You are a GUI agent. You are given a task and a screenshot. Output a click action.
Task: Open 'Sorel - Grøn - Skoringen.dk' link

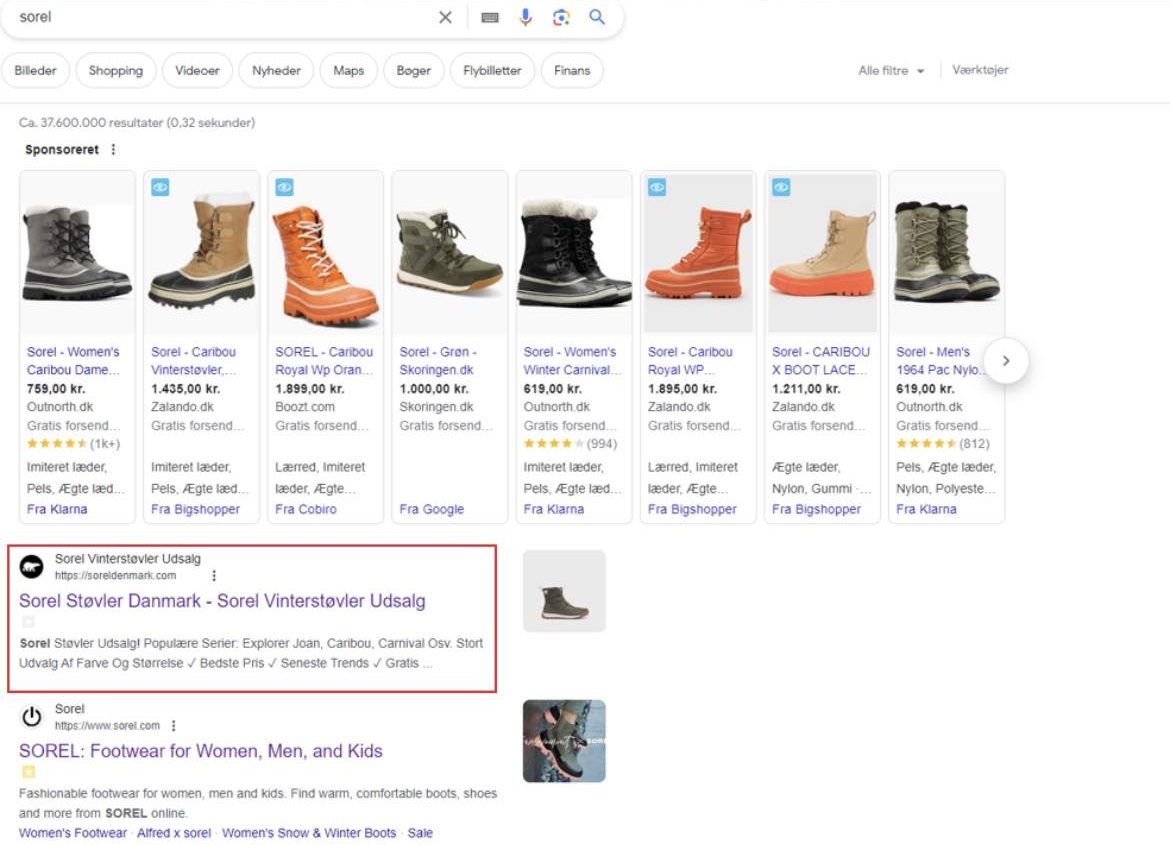click(x=438, y=361)
